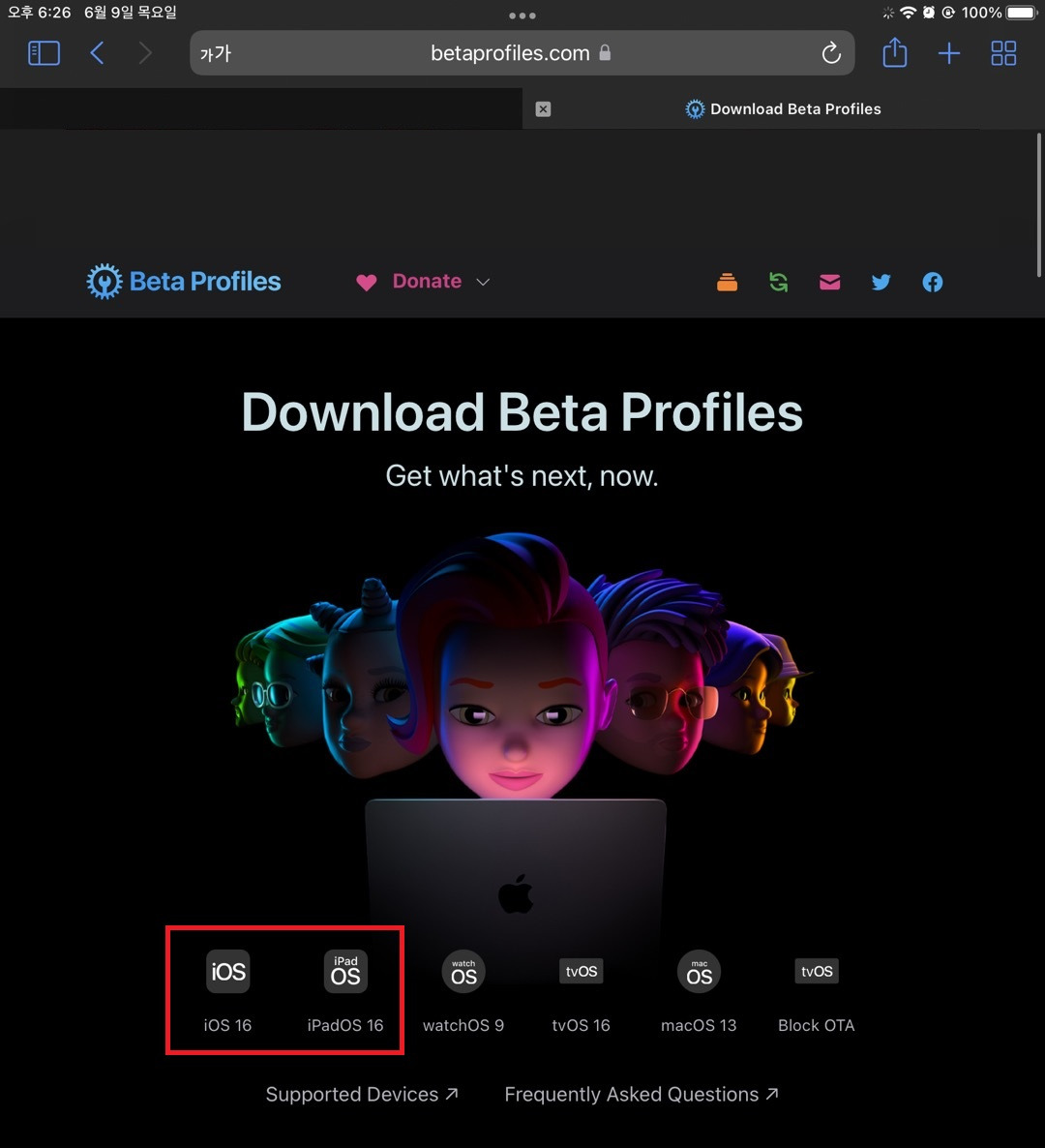The width and height of the screenshot is (1045, 1148).
Task: Focus the betaprofiles.com address bar
Action: pyautogui.click(x=522, y=52)
